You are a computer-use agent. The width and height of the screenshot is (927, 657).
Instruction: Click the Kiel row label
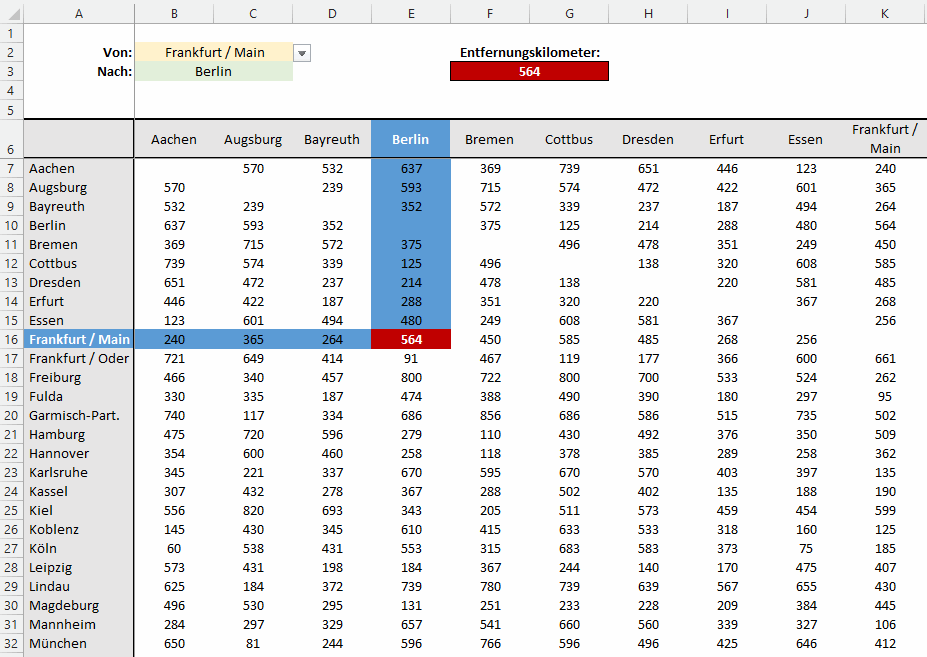tap(41, 510)
